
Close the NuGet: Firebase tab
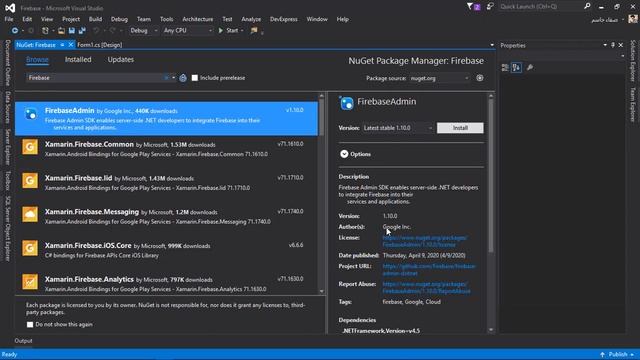(71, 45)
